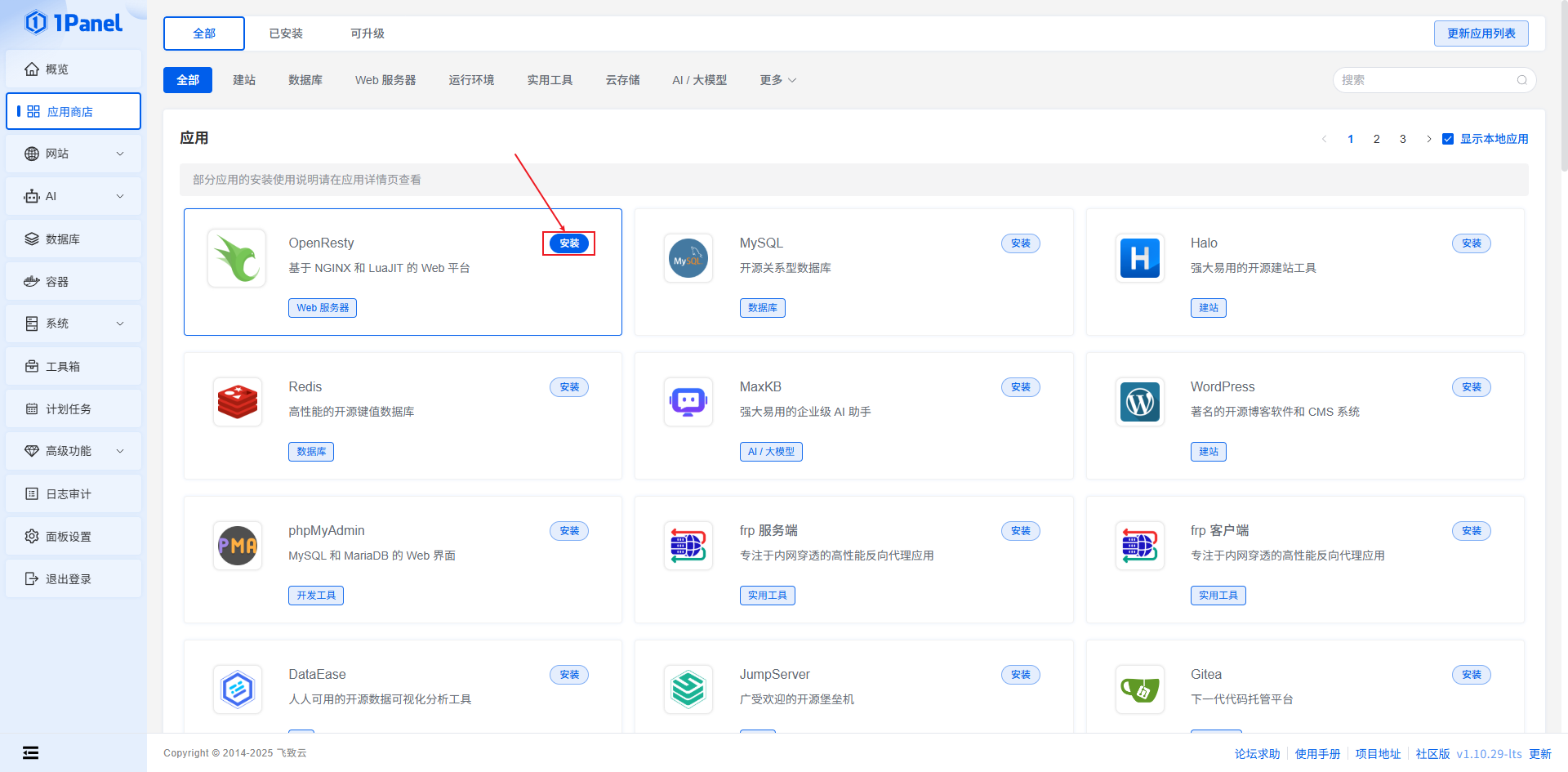1568x772 pixels.
Task: Go to page 3
Action: pos(1403,139)
